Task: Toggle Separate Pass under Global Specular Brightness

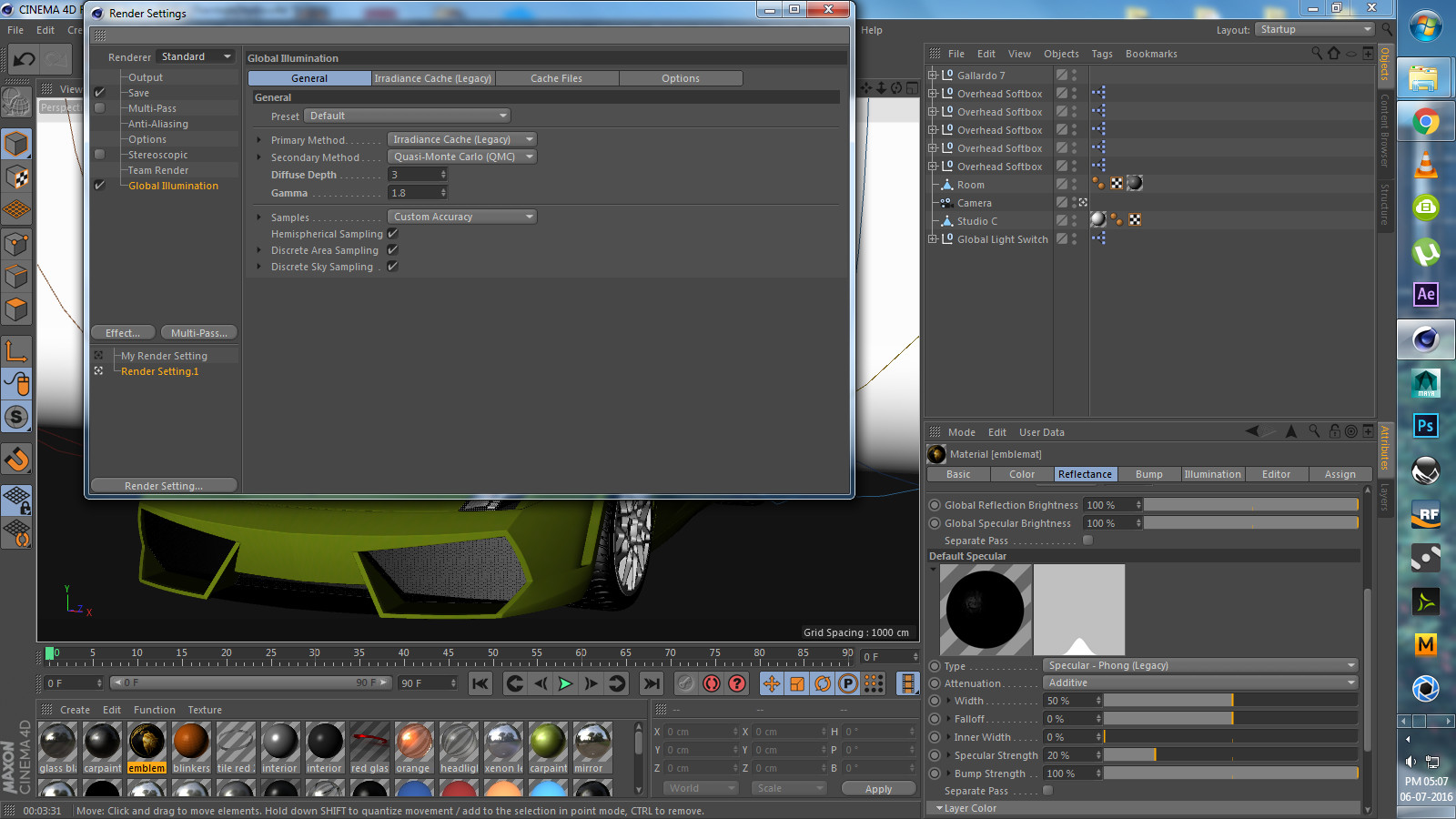Action: point(1087,541)
